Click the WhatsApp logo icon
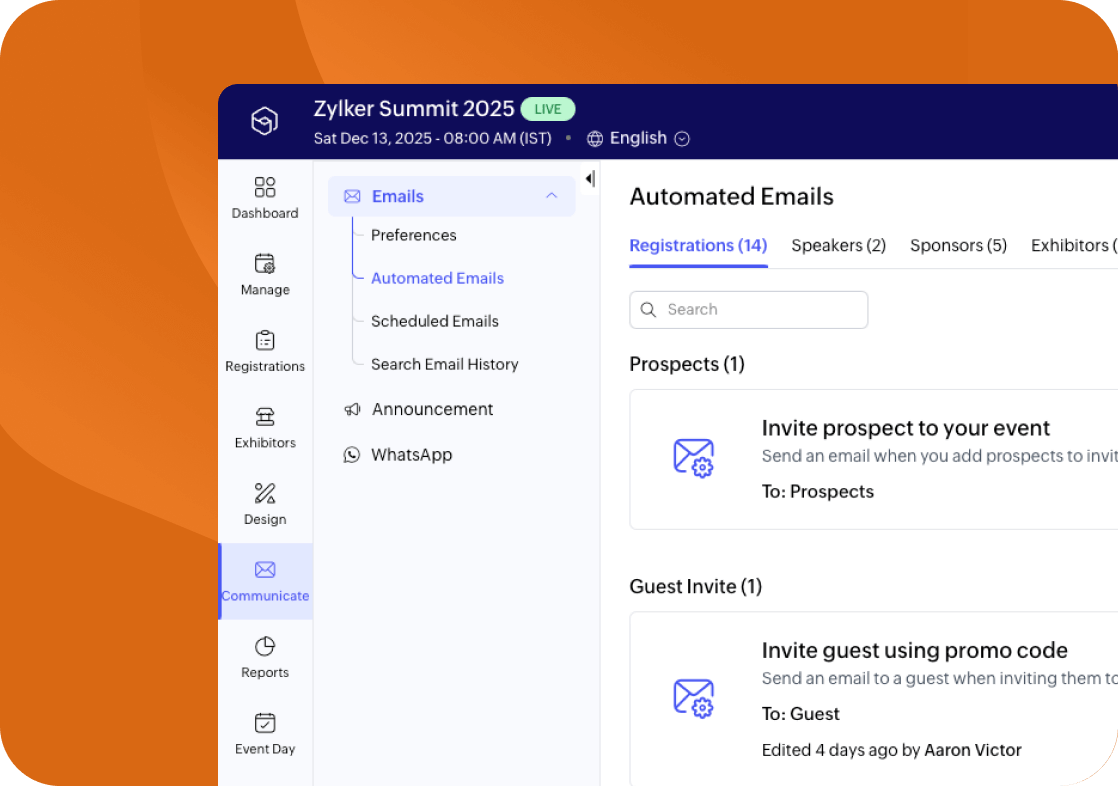 pos(352,455)
